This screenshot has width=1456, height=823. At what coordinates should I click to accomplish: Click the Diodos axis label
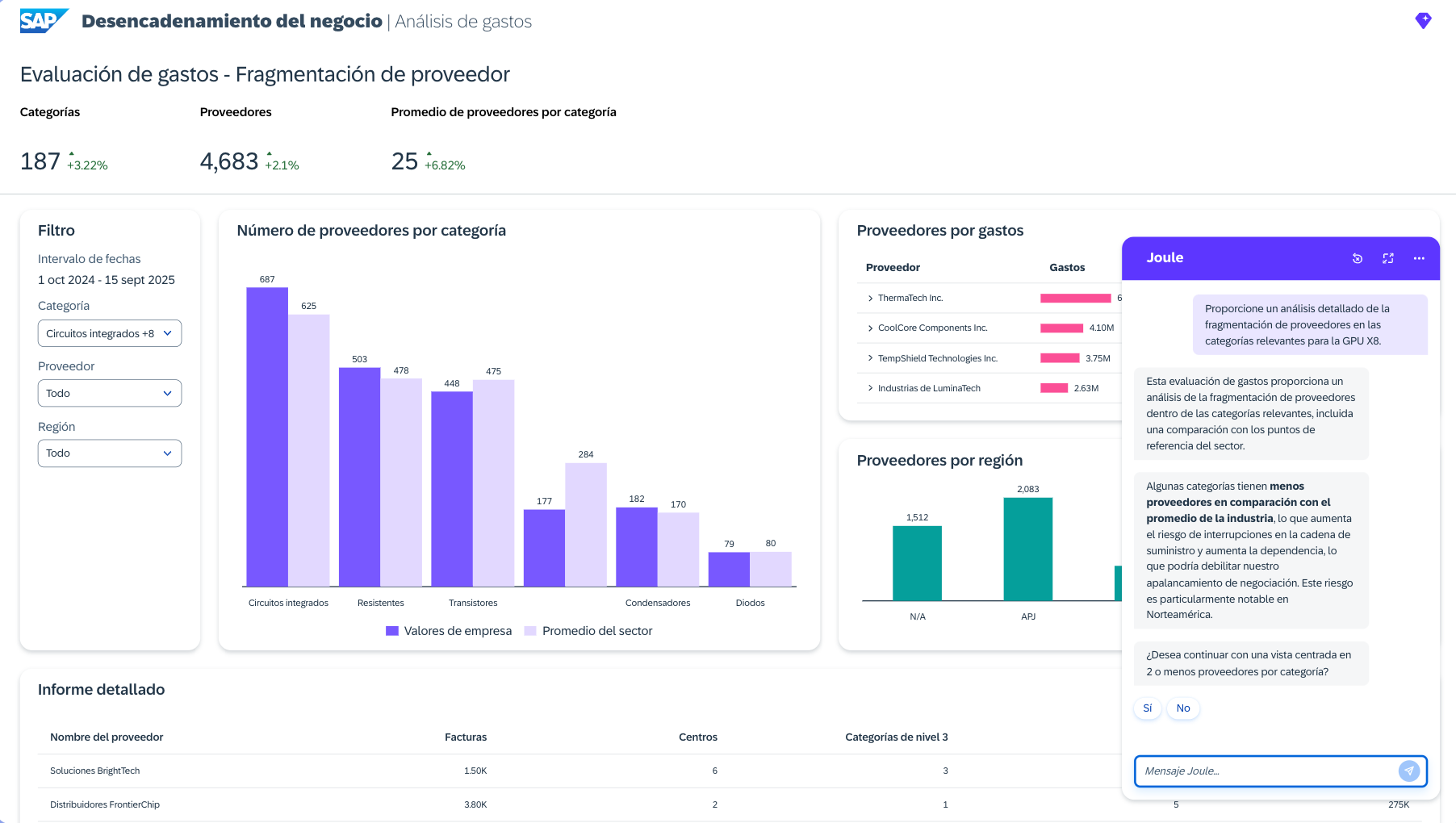tap(750, 603)
